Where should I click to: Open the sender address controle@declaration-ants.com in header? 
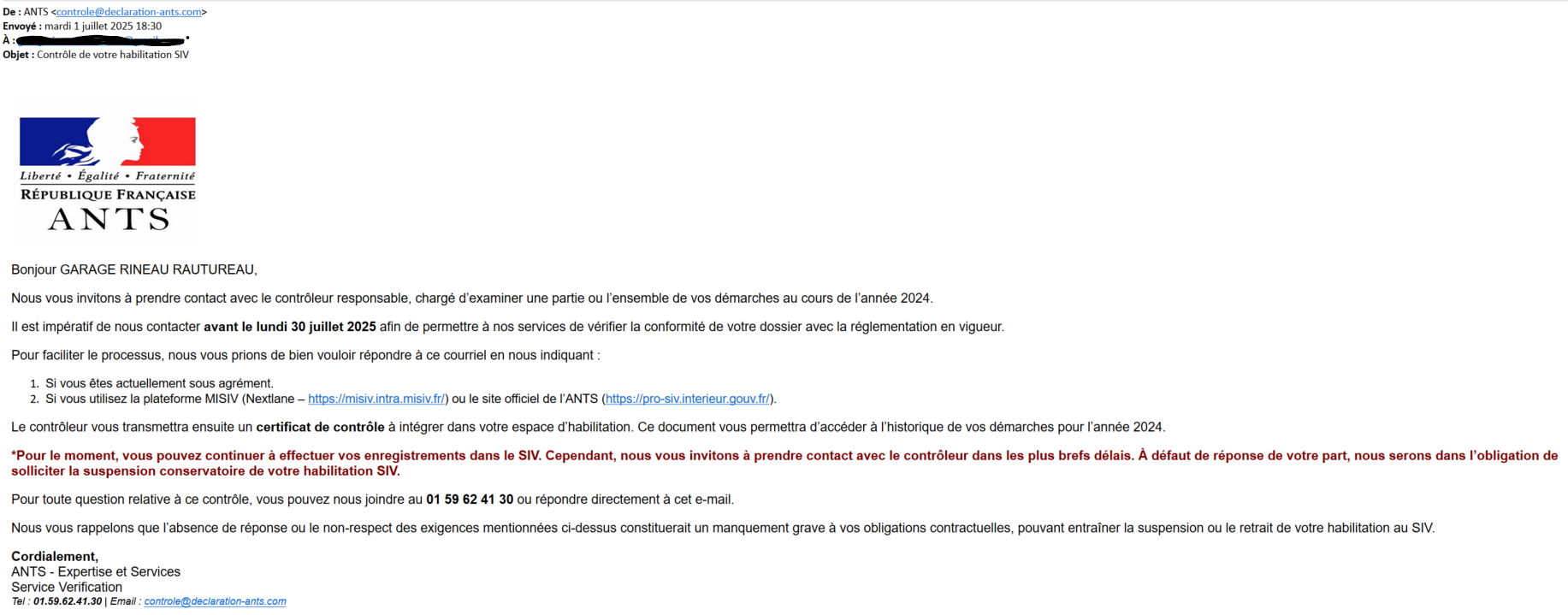[x=129, y=12]
